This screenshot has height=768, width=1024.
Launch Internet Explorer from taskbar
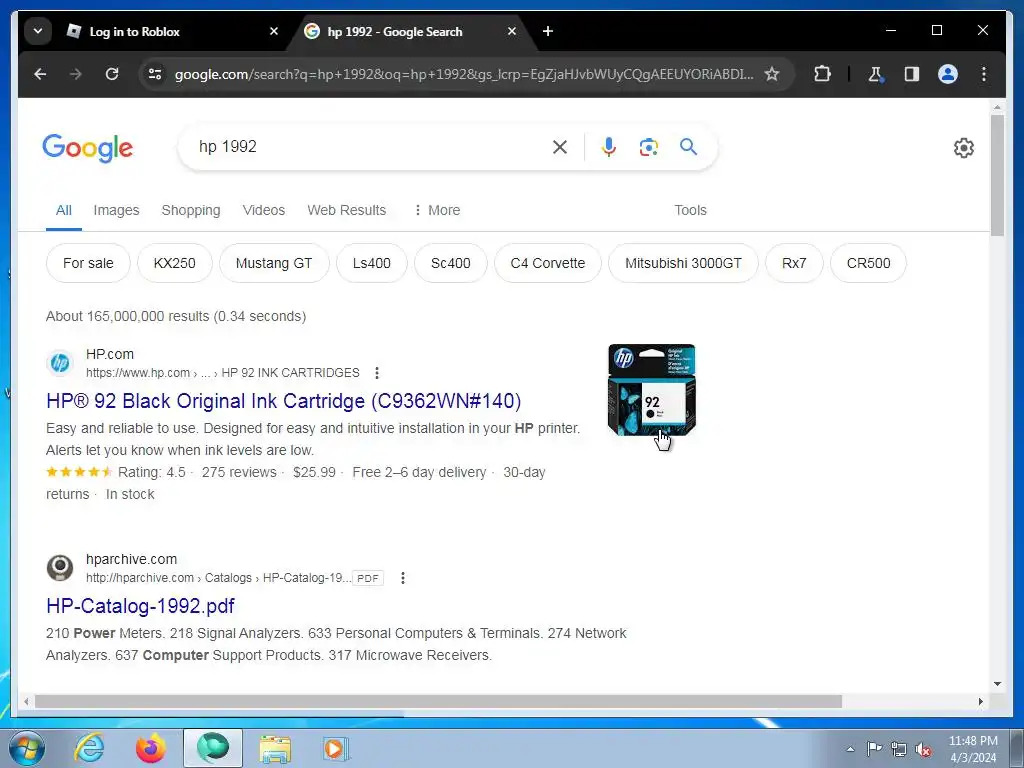pos(89,748)
